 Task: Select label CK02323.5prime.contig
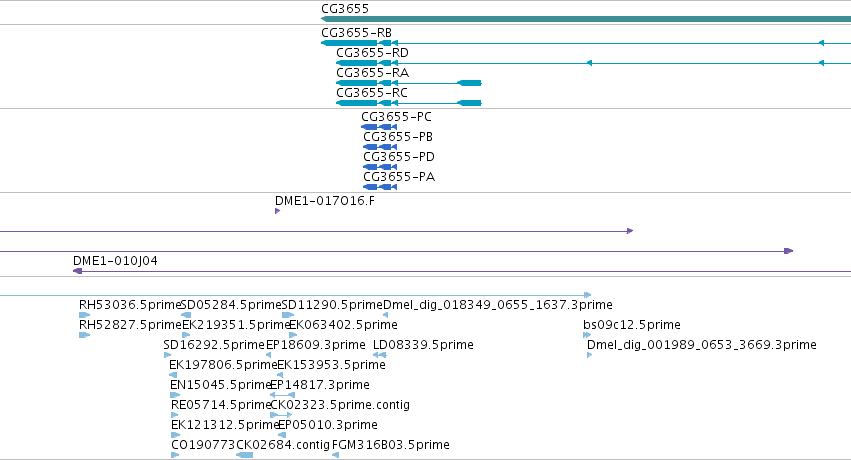(x=340, y=405)
